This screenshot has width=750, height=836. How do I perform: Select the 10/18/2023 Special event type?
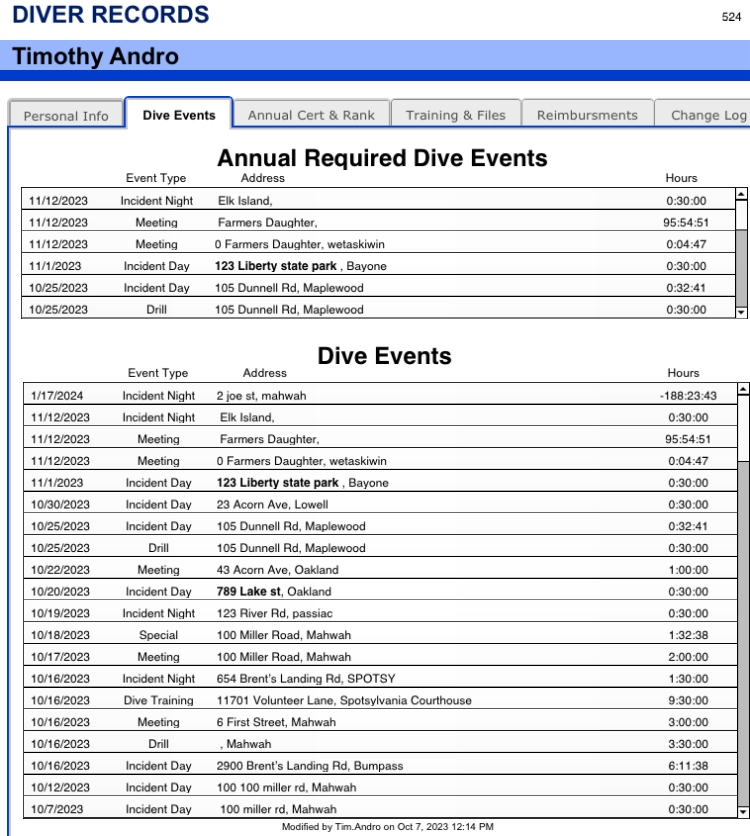[x=158, y=635]
